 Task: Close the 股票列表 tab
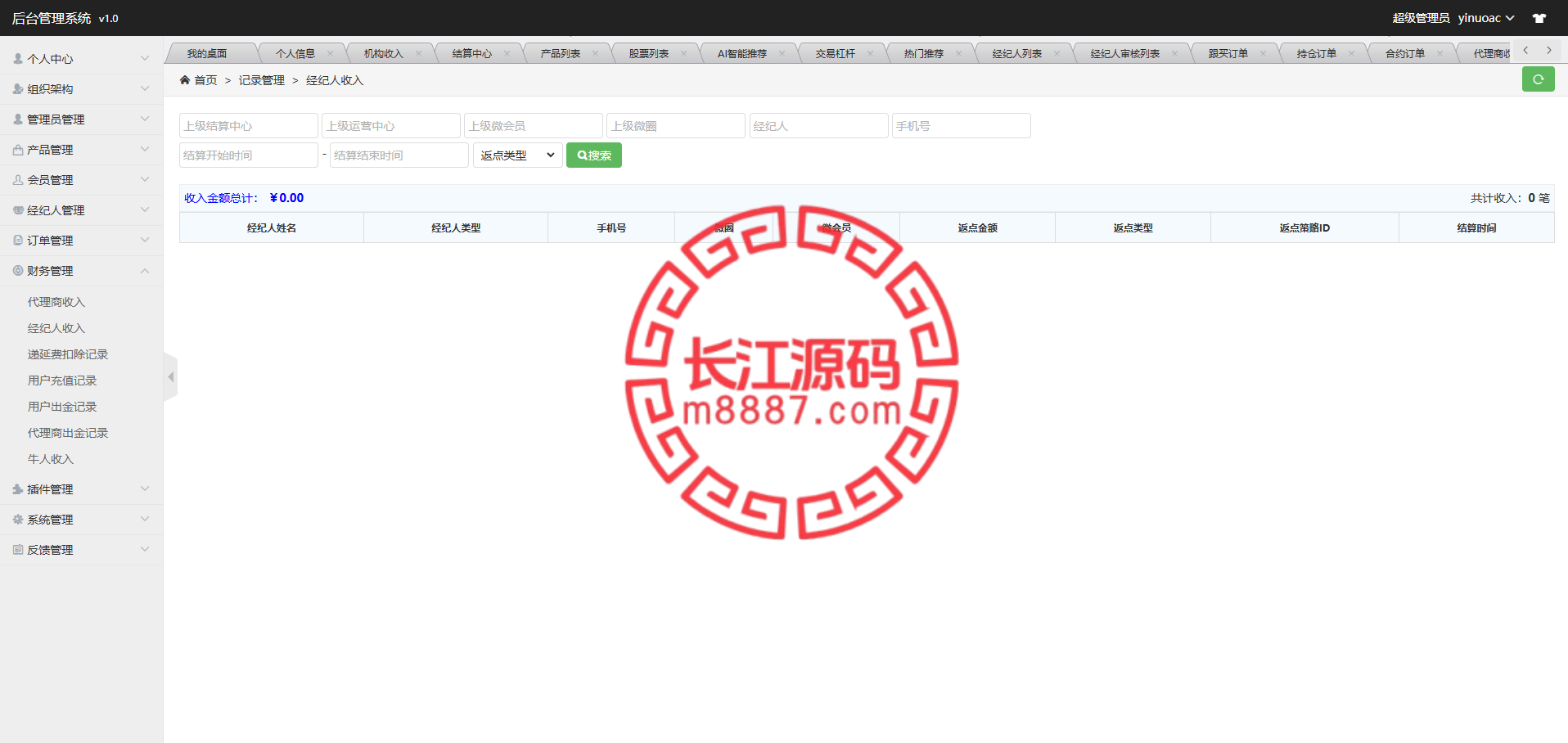click(683, 54)
